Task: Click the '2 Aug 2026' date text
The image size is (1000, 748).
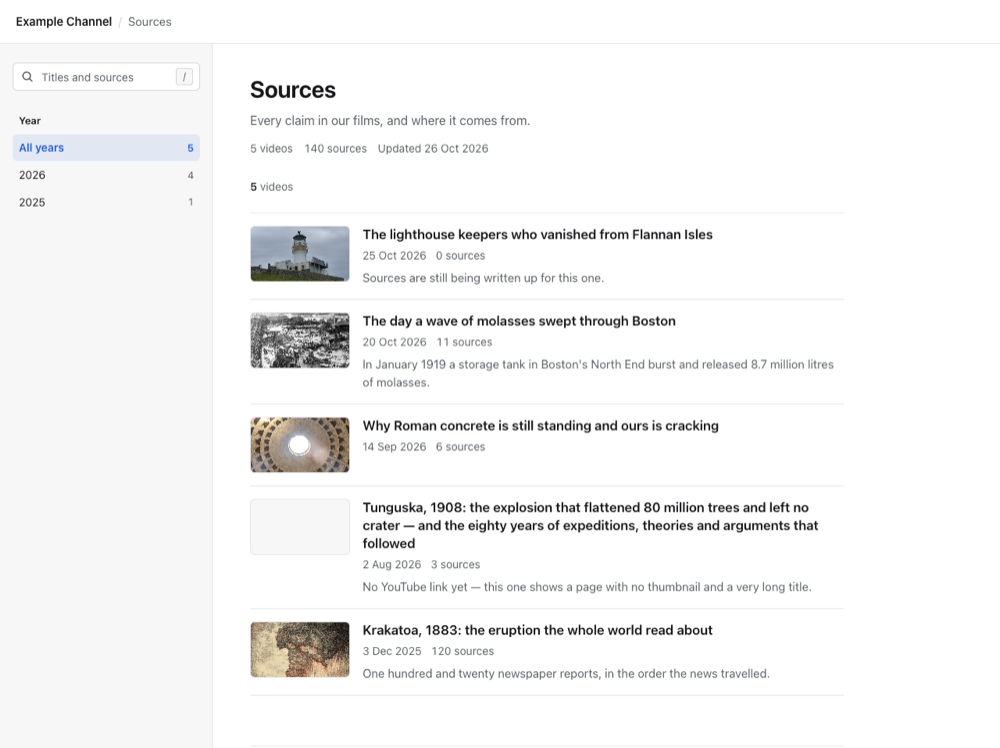Action: [392, 564]
